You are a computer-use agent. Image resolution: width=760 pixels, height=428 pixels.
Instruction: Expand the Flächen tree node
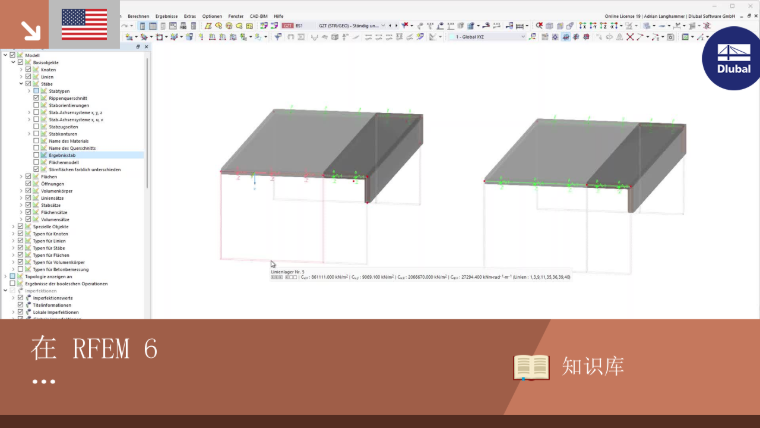click(x=21, y=176)
